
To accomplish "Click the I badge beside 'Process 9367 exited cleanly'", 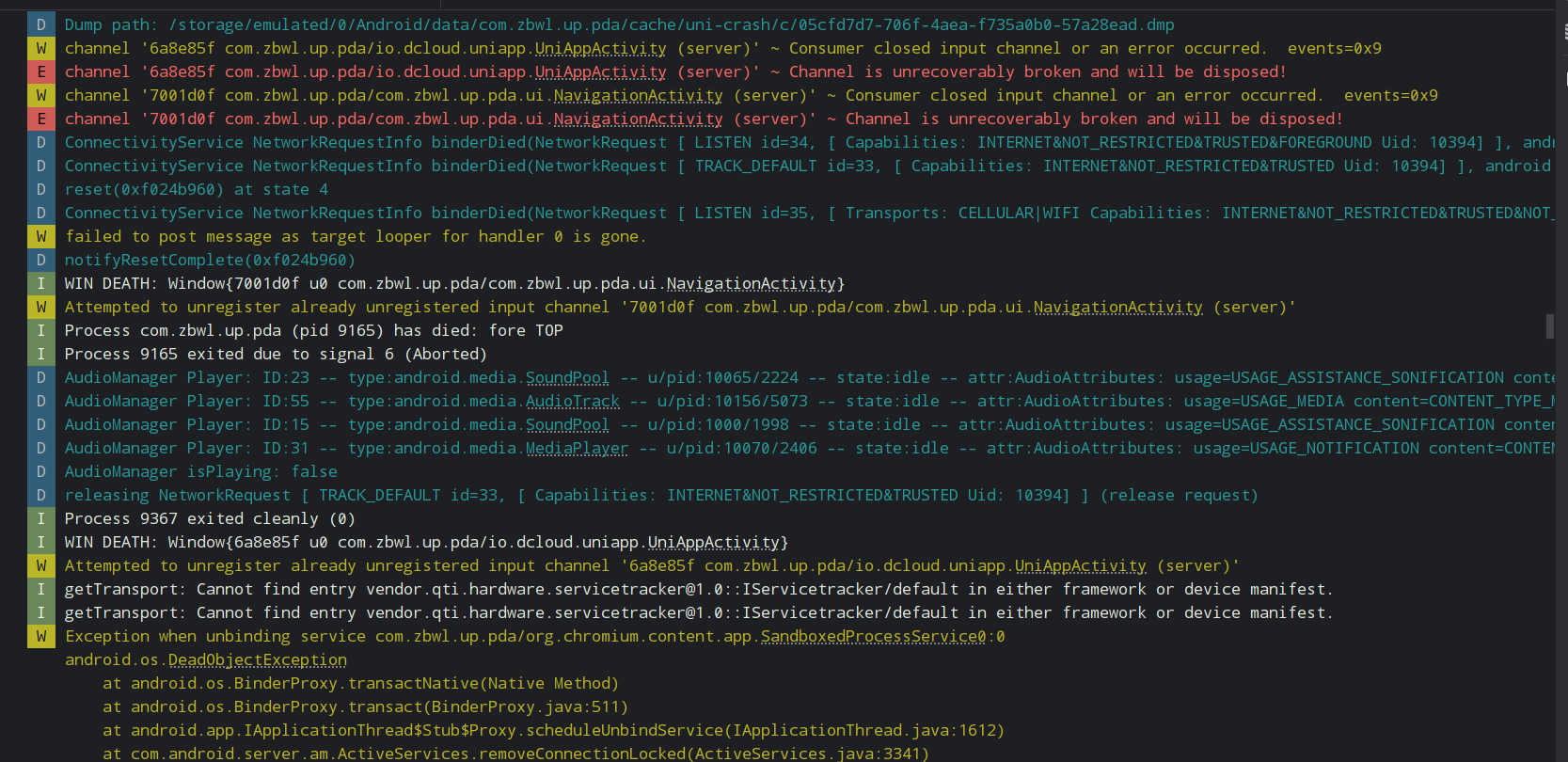I will click(41, 518).
